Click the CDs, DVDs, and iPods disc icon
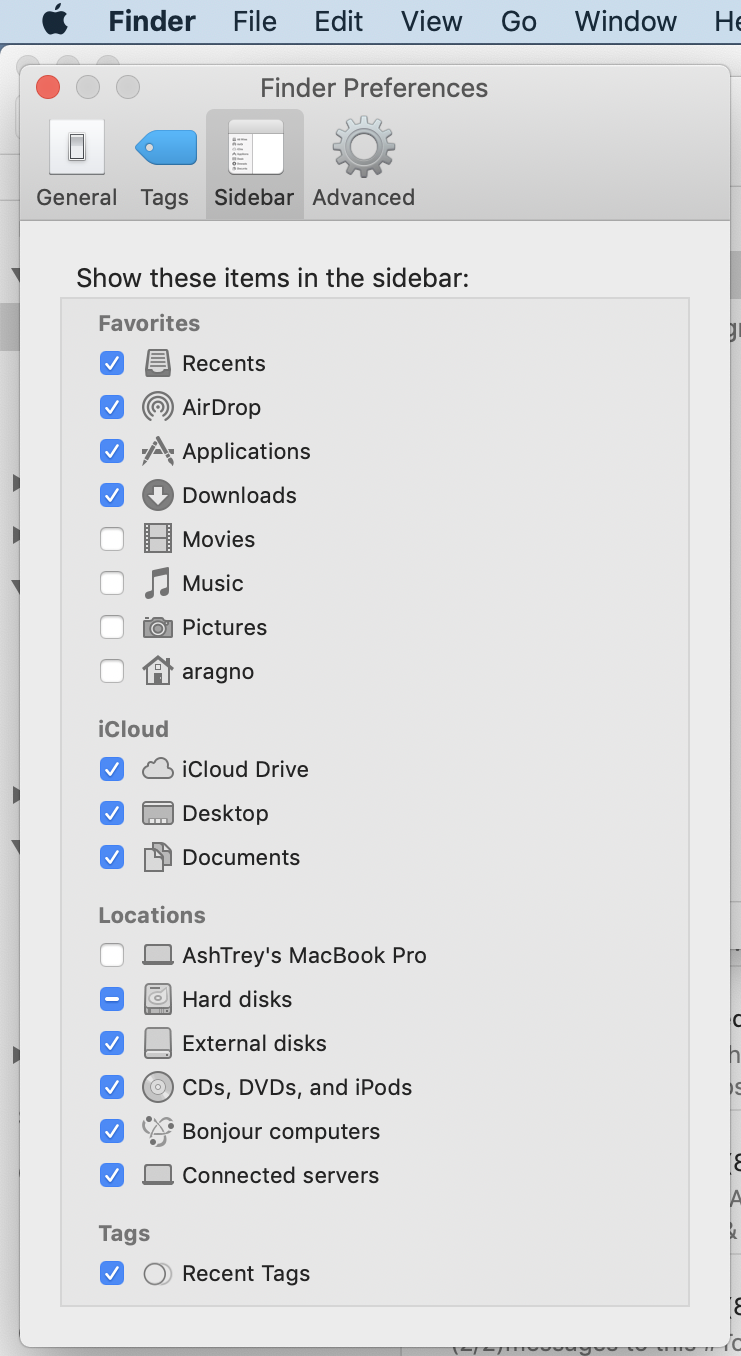 pos(158,1087)
